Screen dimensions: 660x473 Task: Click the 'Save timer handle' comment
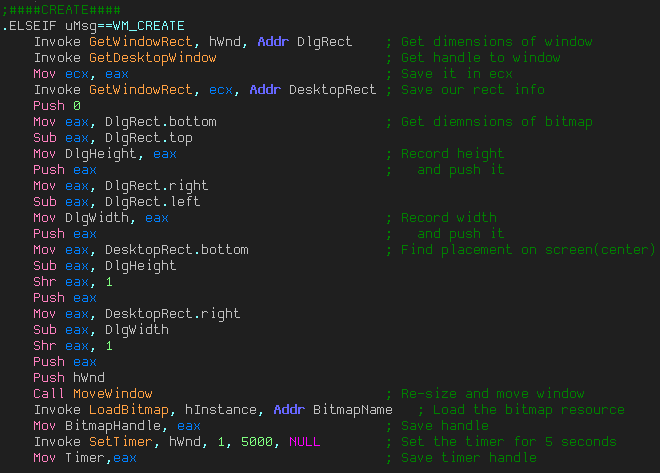point(469,458)
